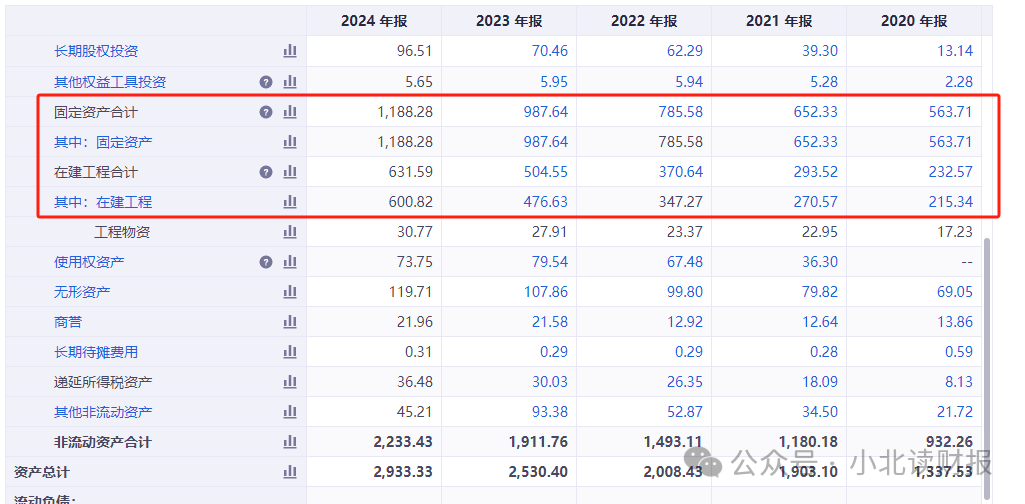The width and height of the screenshot is (1025, 504).
Task: Show the chart for 在建工程合计
Action: pyautogui.click(x=290, y=172)
